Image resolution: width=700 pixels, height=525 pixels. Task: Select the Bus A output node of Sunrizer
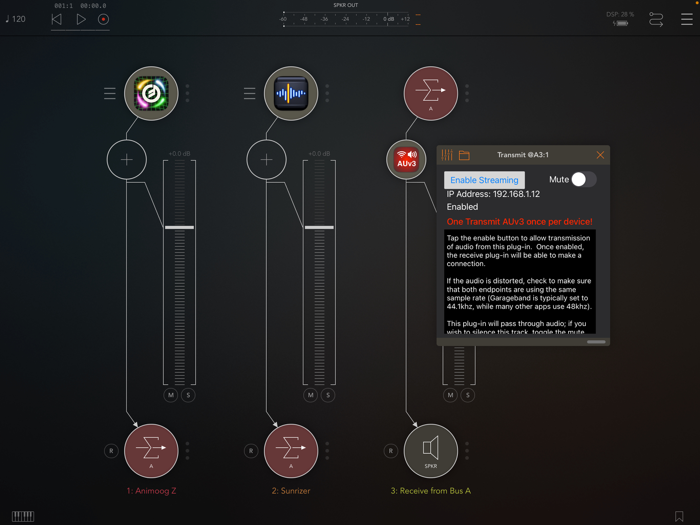click(291, 451)
